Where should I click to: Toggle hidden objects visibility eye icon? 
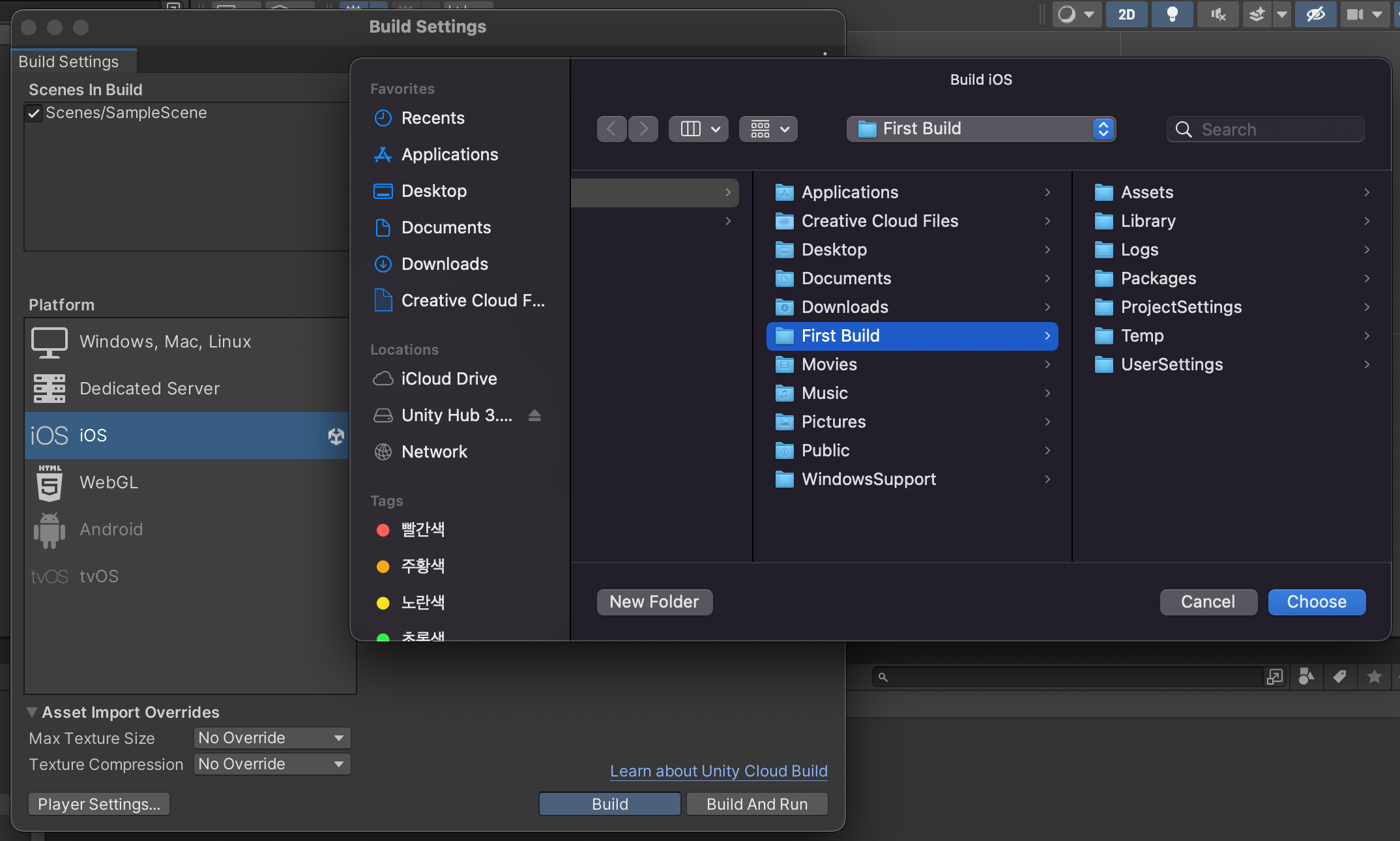click(1315, 14)
